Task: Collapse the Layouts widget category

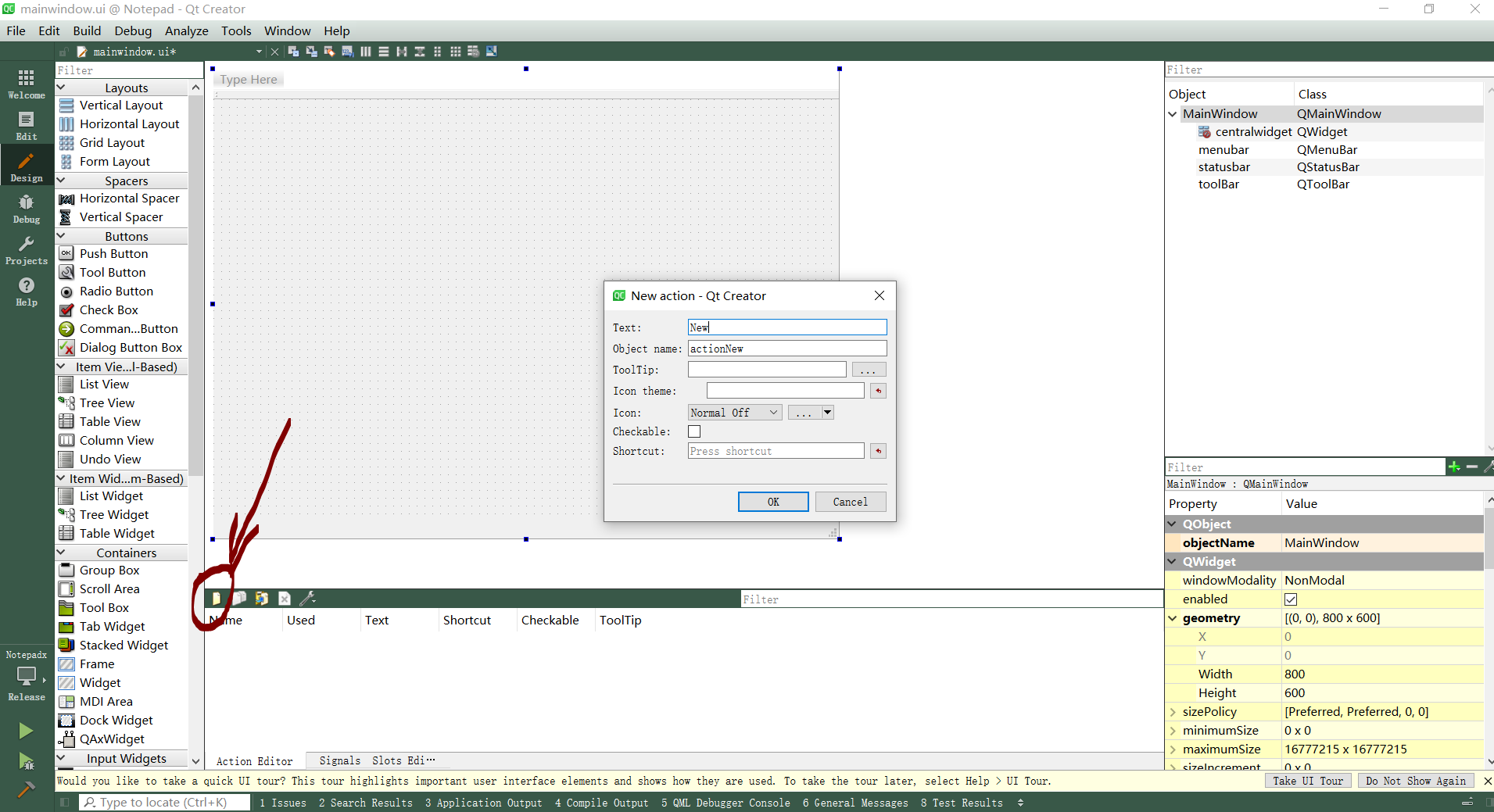Action: click(61, 88)
